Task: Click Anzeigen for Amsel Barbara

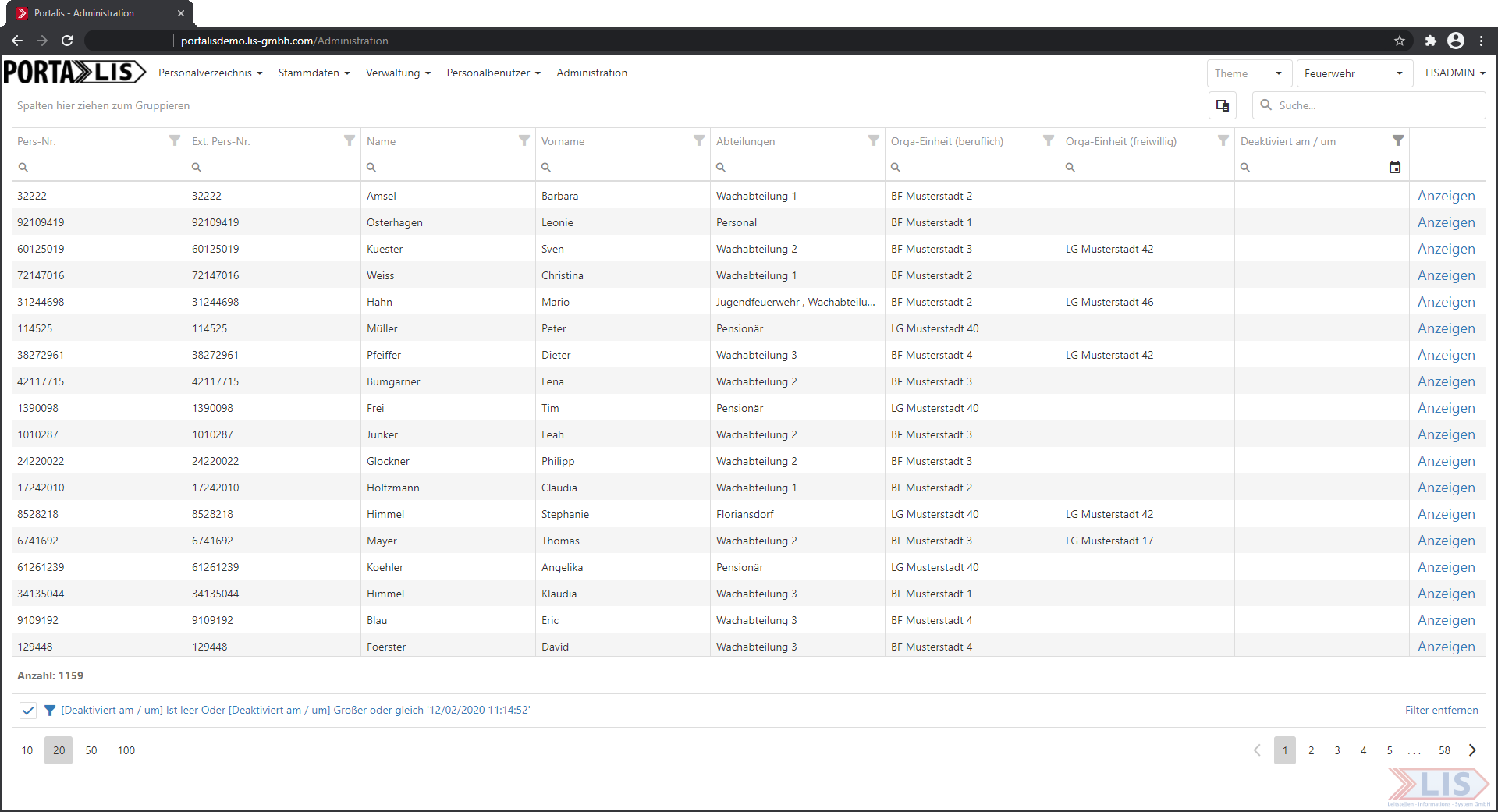Action: (1446, 196)
